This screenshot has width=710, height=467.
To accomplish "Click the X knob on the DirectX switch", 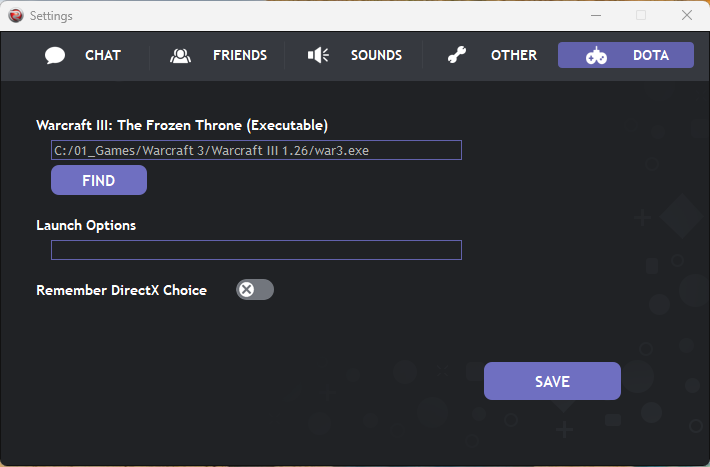I will (246, 289).
